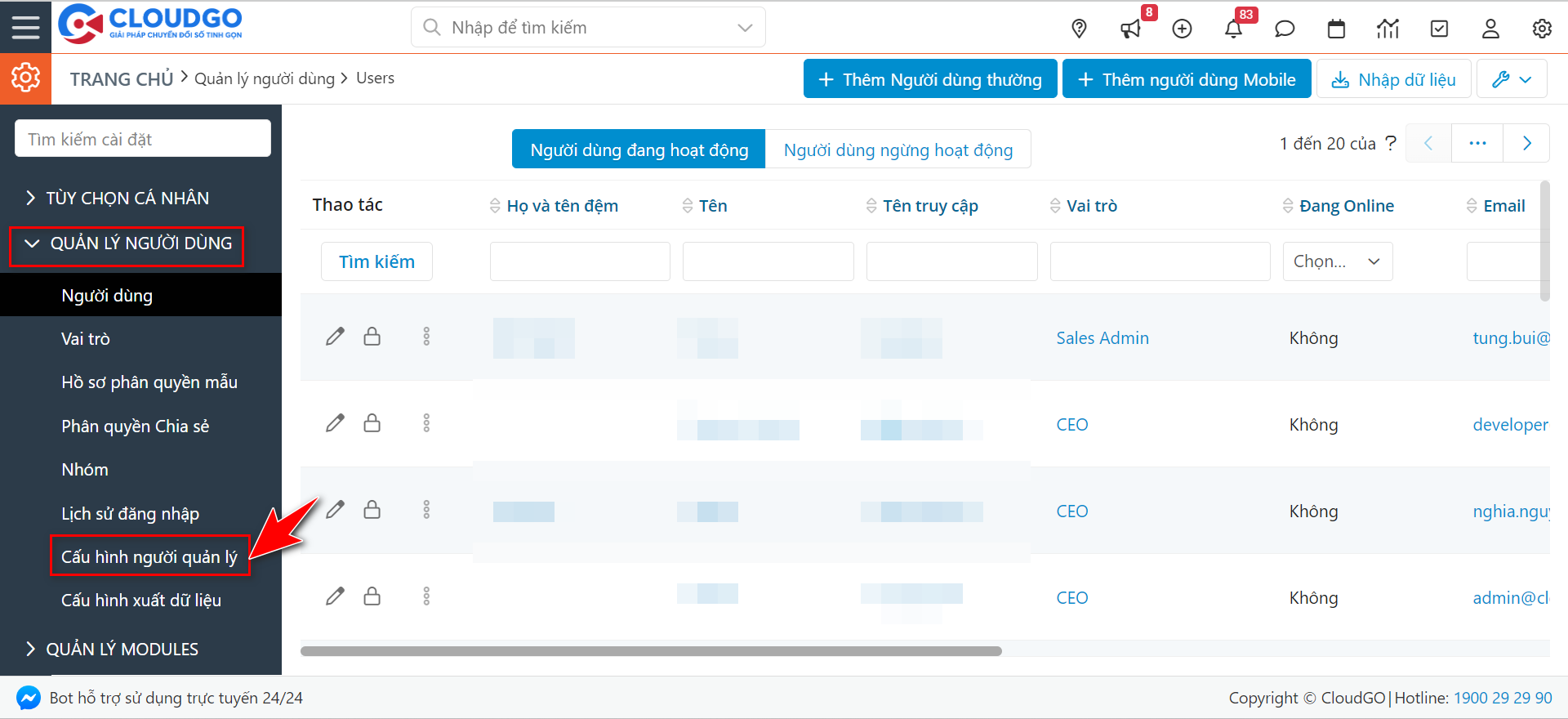Open the Đang Online filter dropdown
This screenshot has width=1568, height=719.
coord(1337,261)
